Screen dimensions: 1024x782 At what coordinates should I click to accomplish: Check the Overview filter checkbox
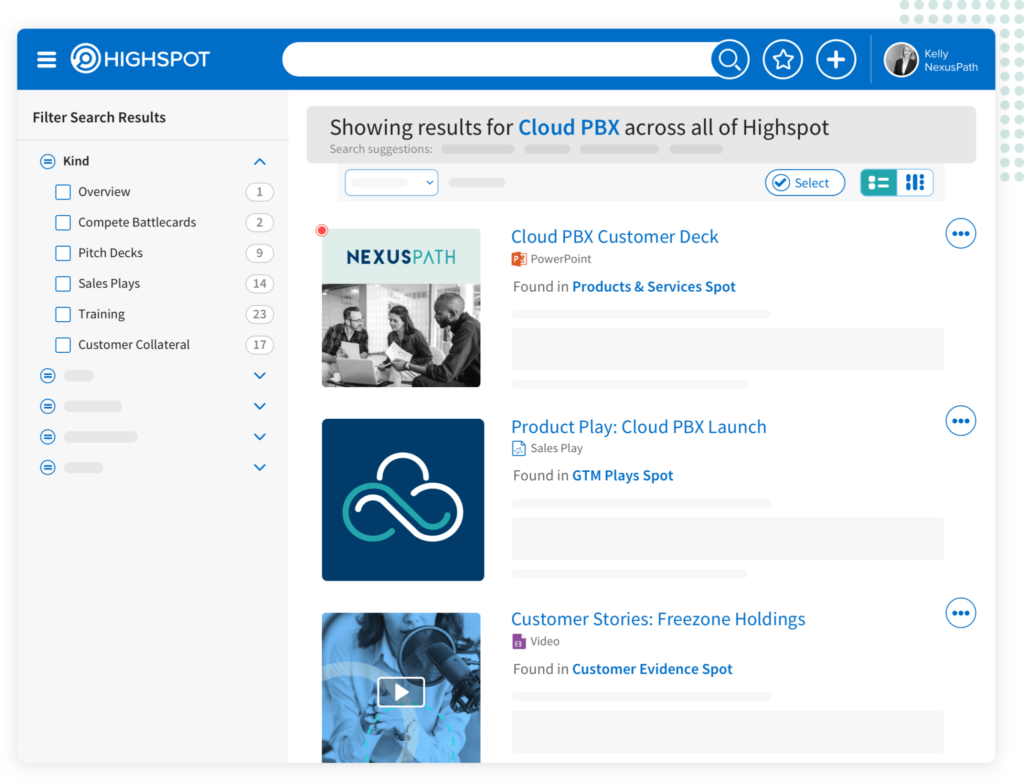pos(63,192)
